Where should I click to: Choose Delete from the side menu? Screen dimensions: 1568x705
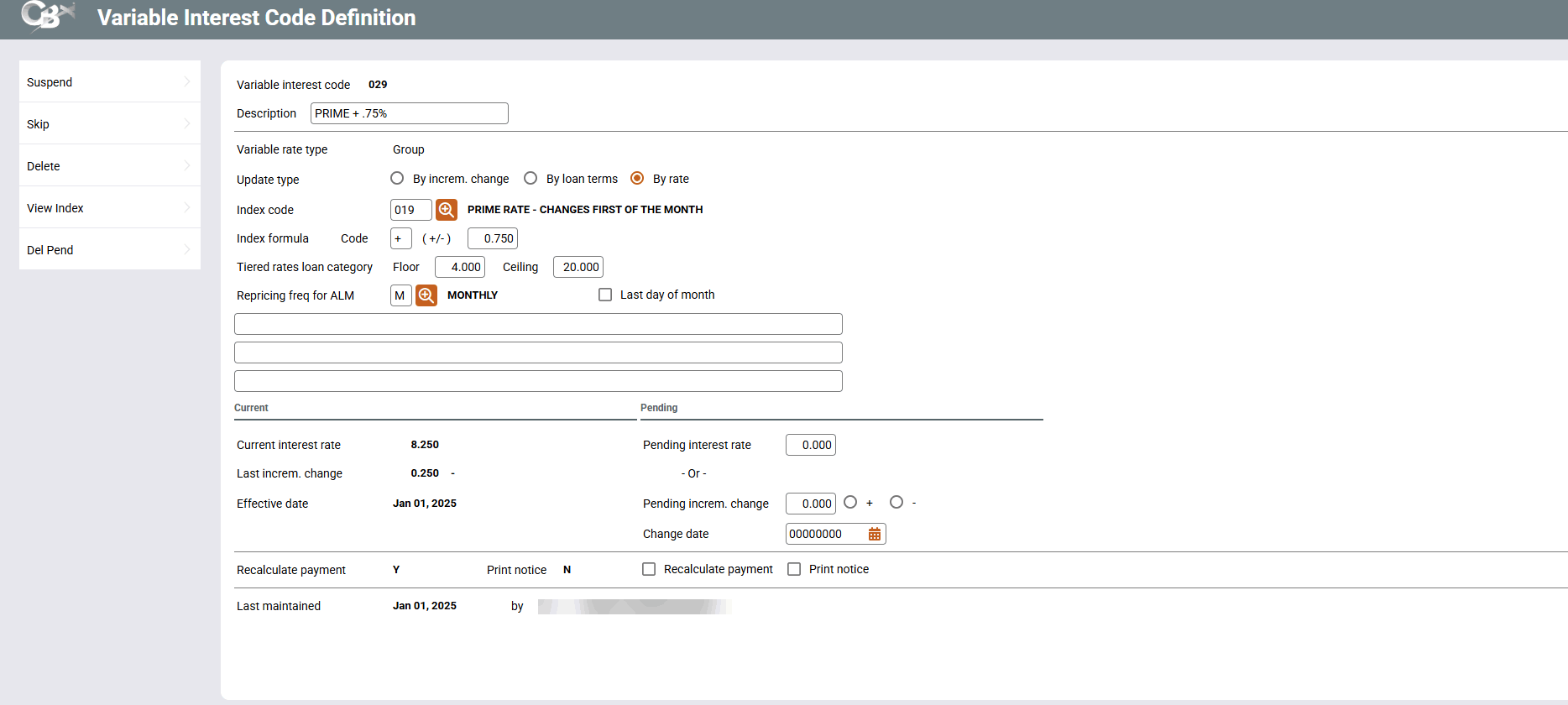109,166
